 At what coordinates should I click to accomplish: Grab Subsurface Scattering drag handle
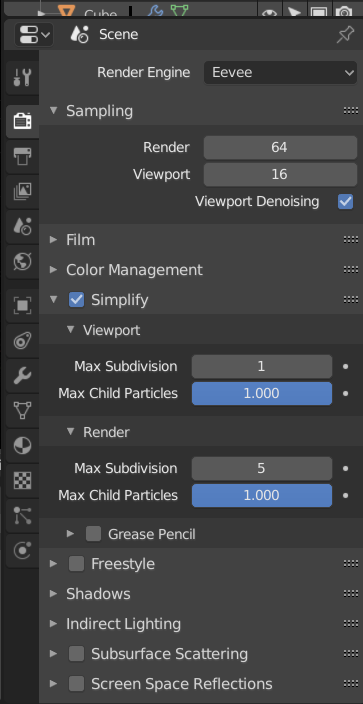pyautogui.click(x=351, y=654)
